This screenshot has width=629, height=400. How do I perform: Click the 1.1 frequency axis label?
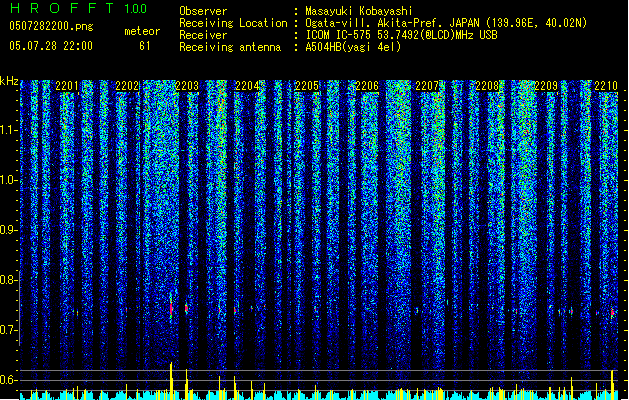(x=8, y=130)
